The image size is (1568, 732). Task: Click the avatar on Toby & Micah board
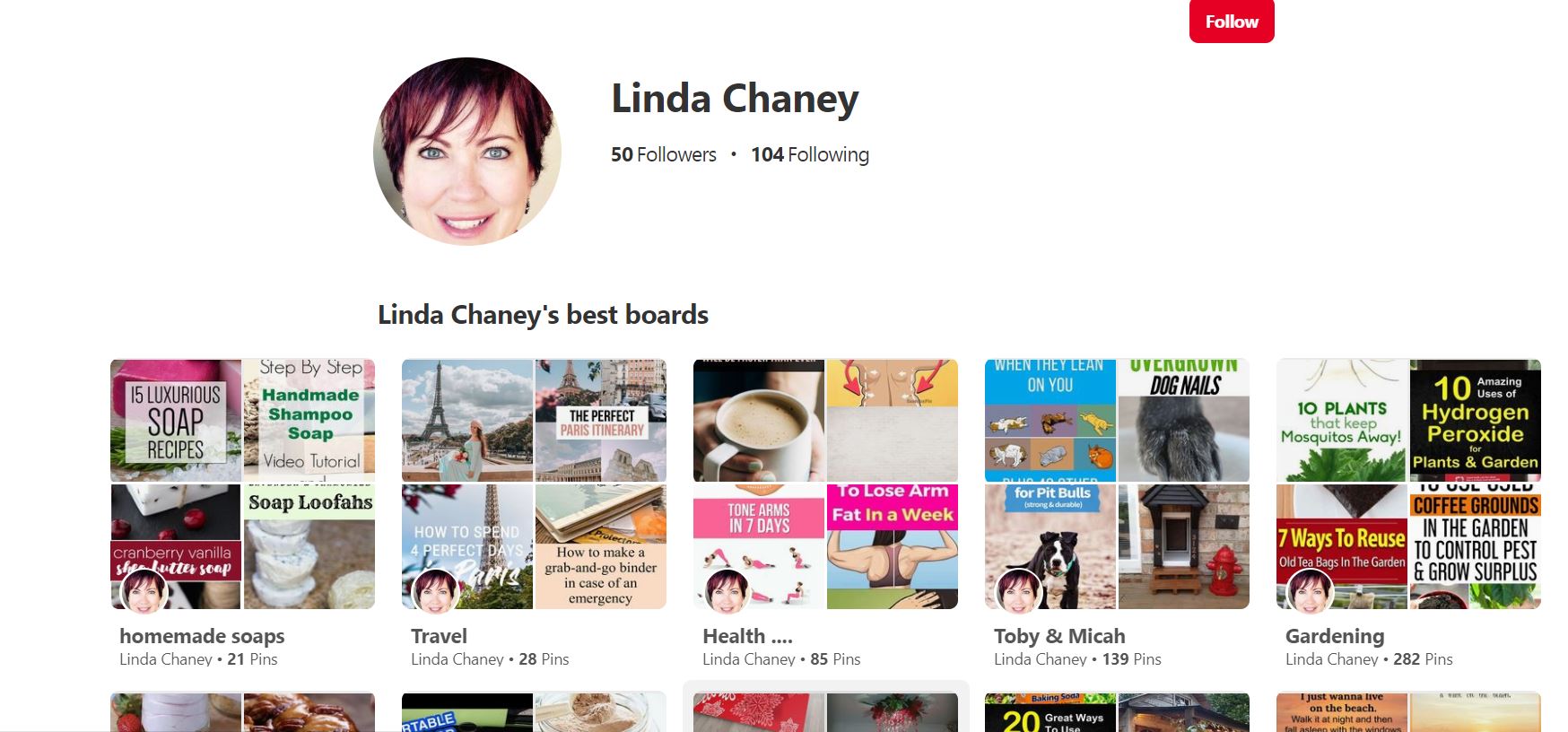pos(1019,592)
